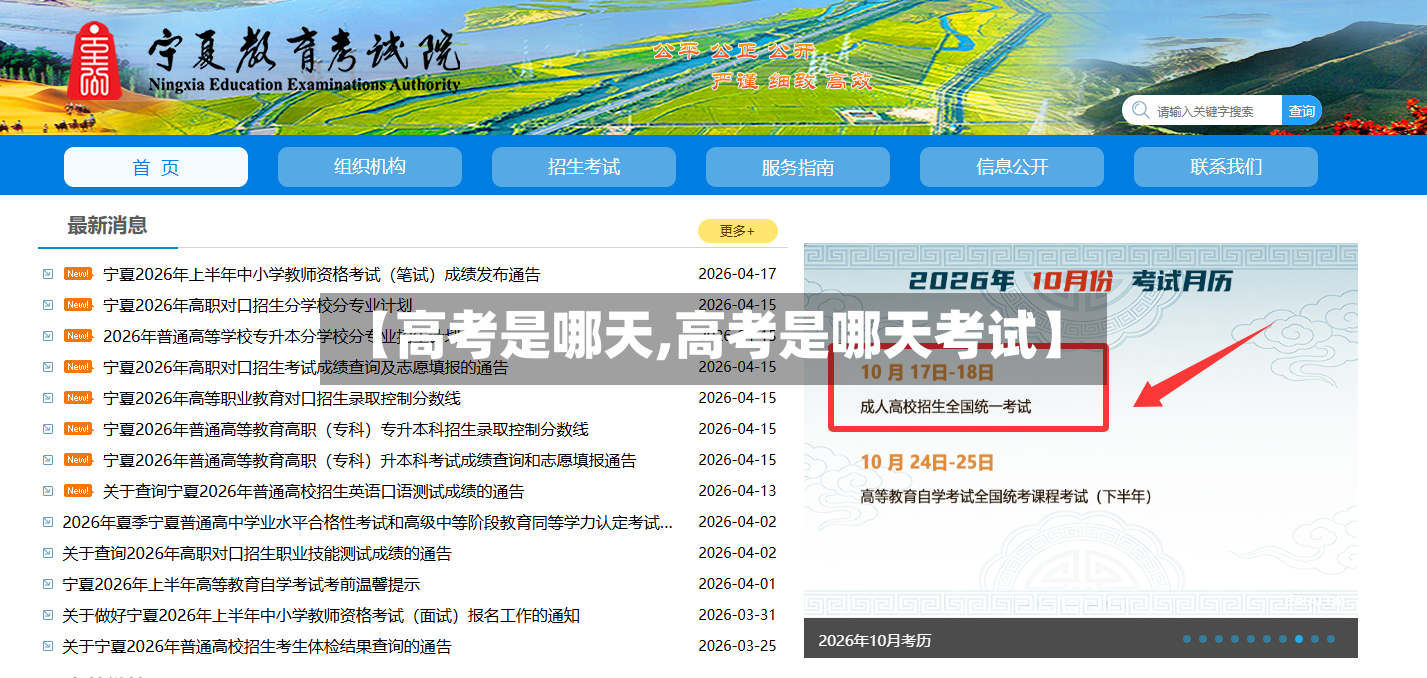Image resolution: width=1427 pixels, height=678 pixels.
Task: Click bullet icon beside 对口招生录取控制分数线
Action: (x=48, y=398)
